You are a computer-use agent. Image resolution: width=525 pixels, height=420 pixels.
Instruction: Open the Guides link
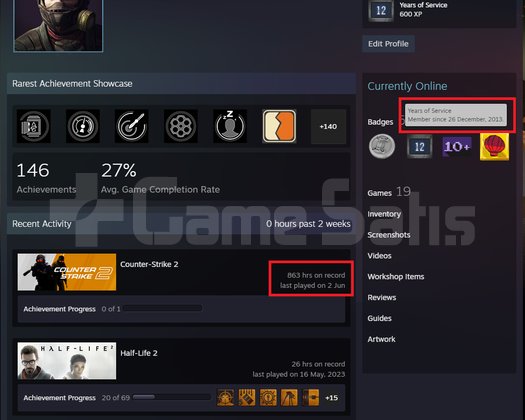379,319
